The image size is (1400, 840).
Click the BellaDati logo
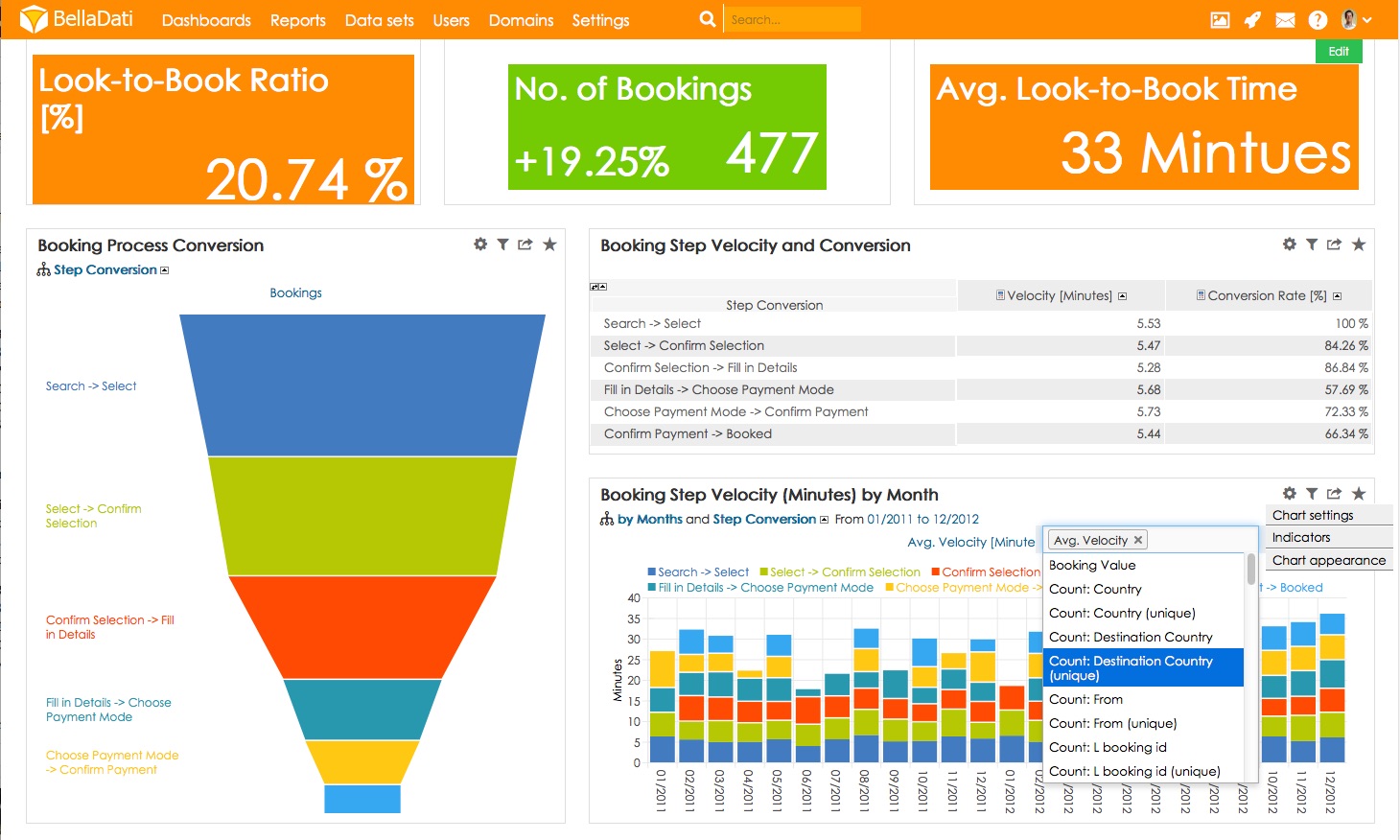coord(77,18)
